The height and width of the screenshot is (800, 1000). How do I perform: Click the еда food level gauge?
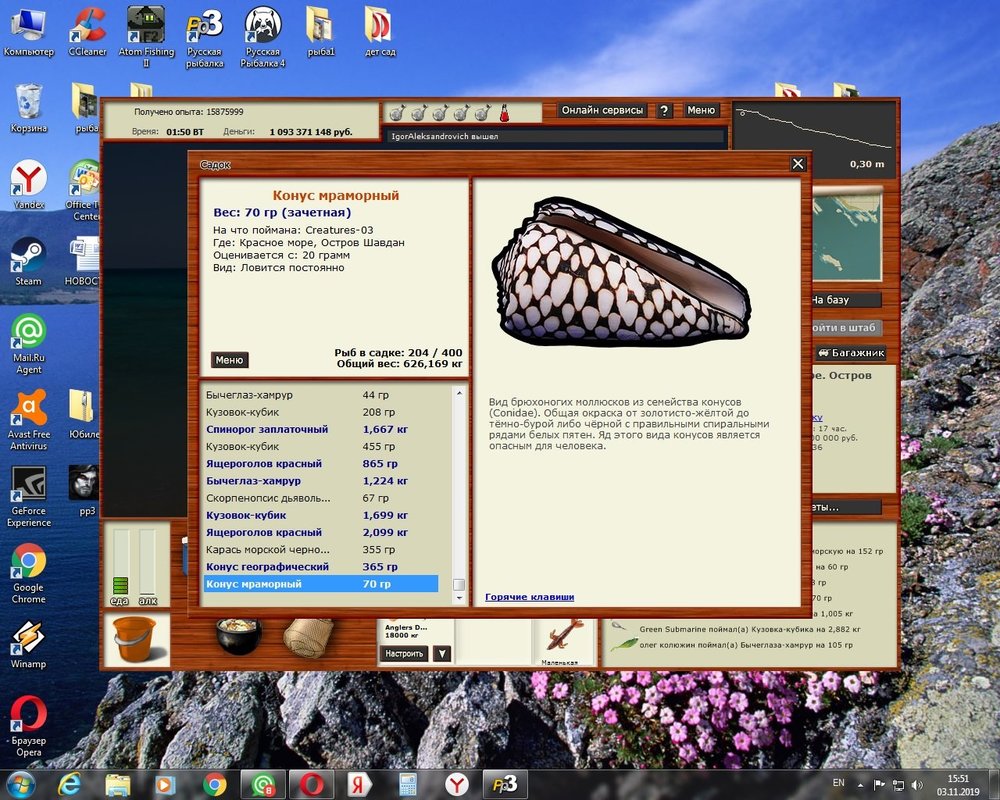[x=121, y=567]
